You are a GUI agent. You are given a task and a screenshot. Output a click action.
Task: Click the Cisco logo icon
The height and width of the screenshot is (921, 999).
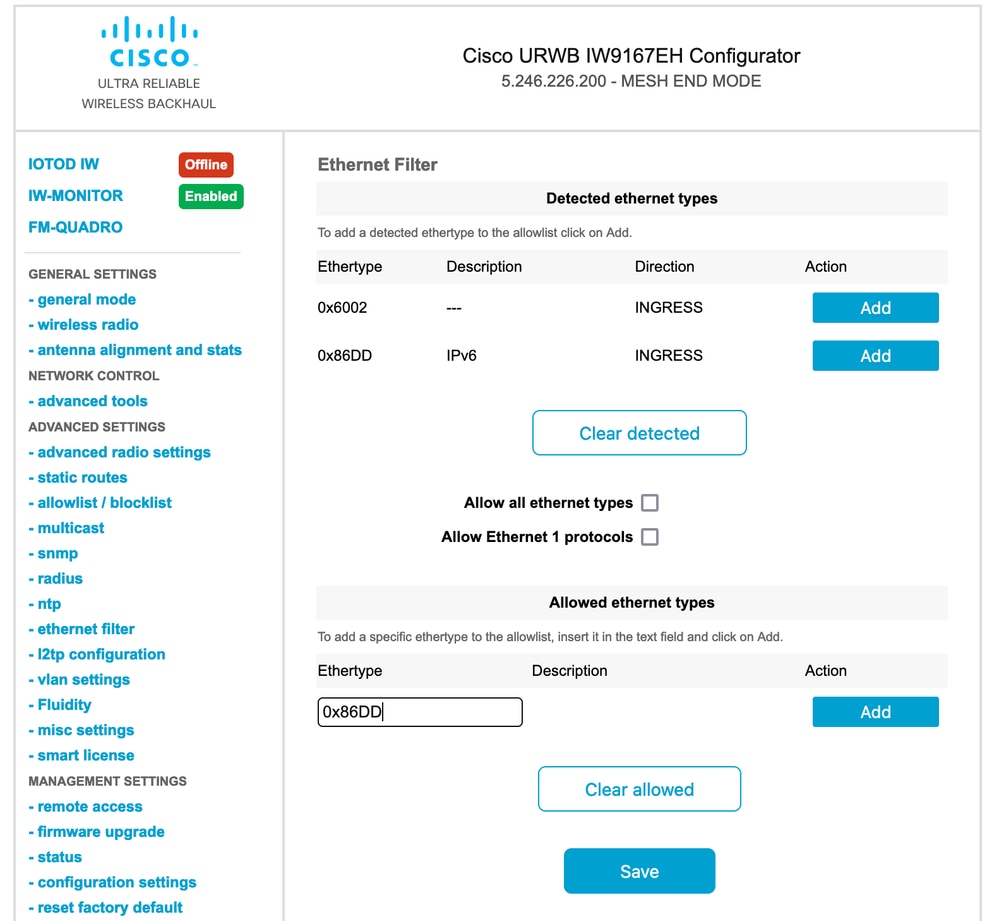pos(149,41)
